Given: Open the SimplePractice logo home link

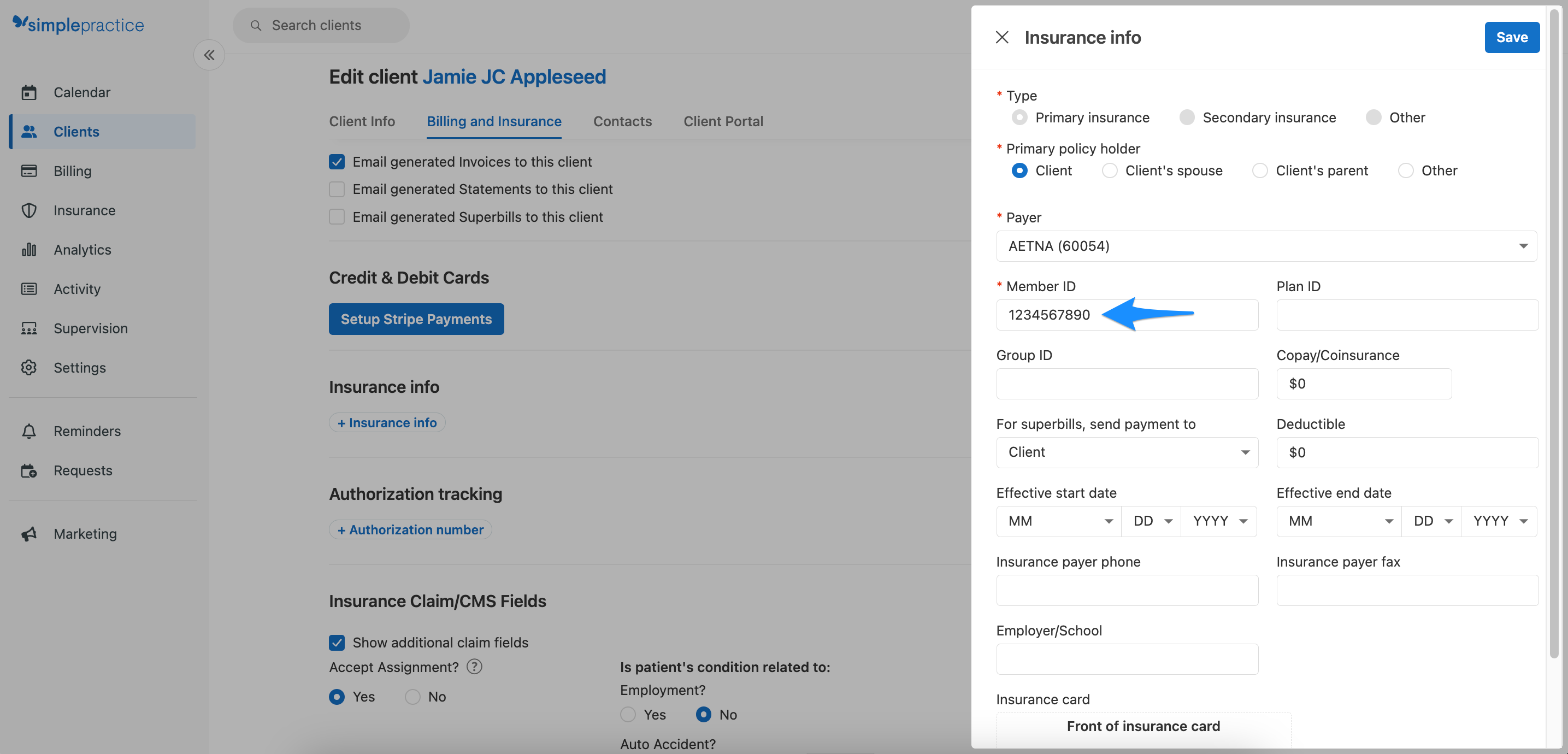Looking at the screenshot, I should click(79, 25).
